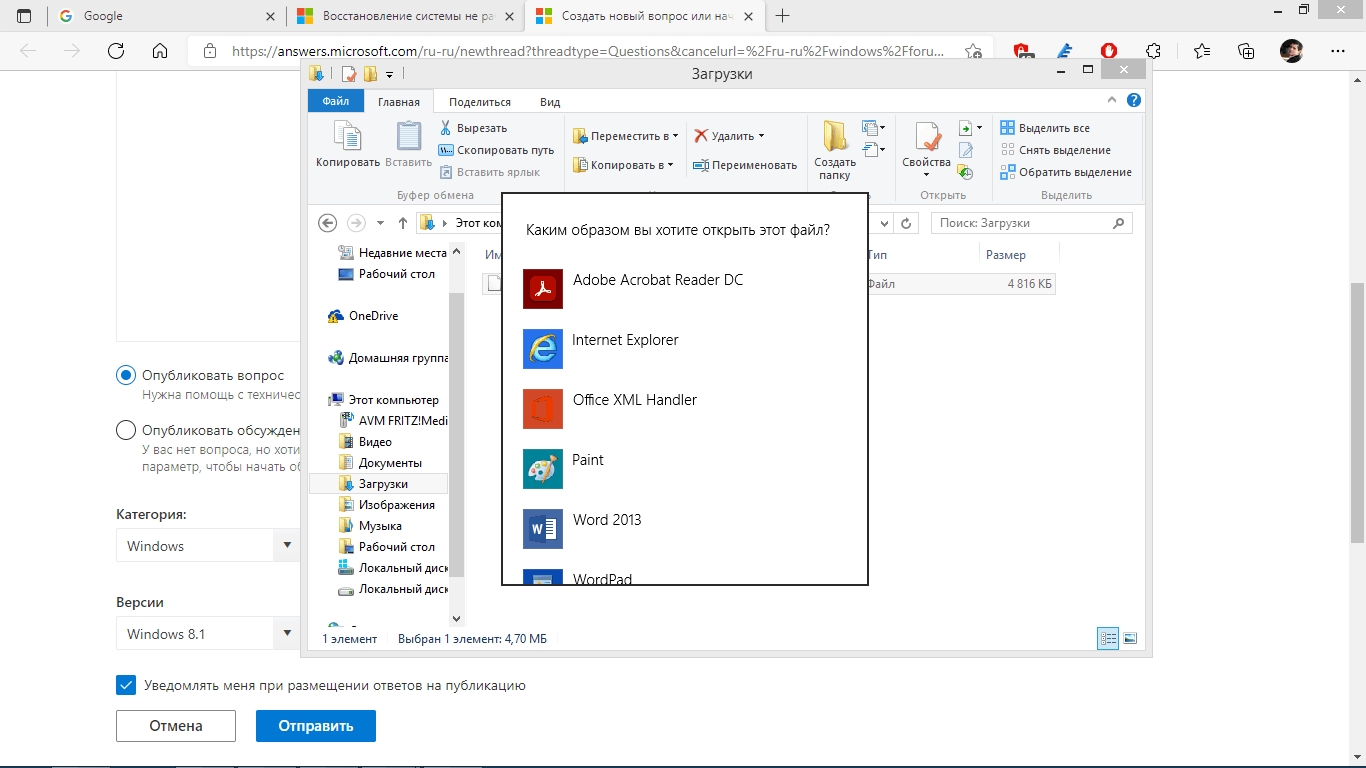Open a new browser tab

point(782,16)
